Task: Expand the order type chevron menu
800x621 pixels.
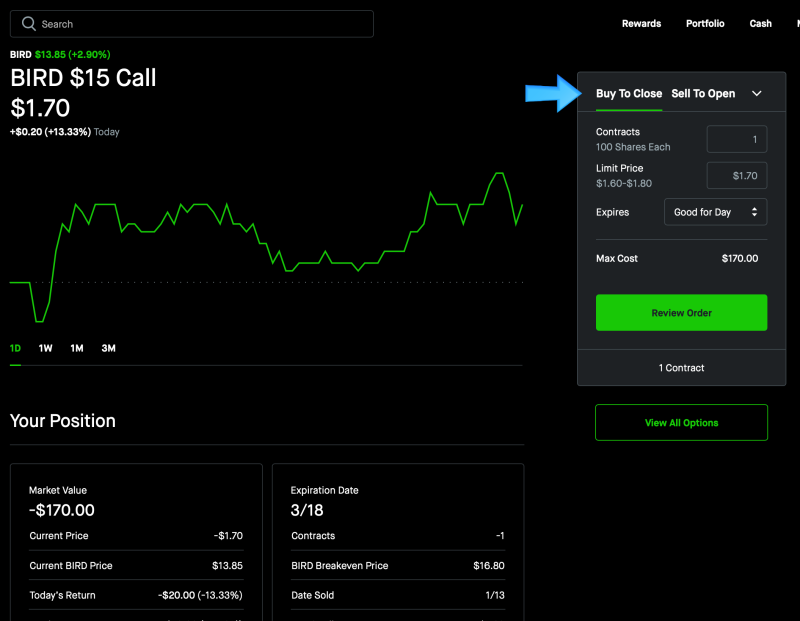Action: 757,93
